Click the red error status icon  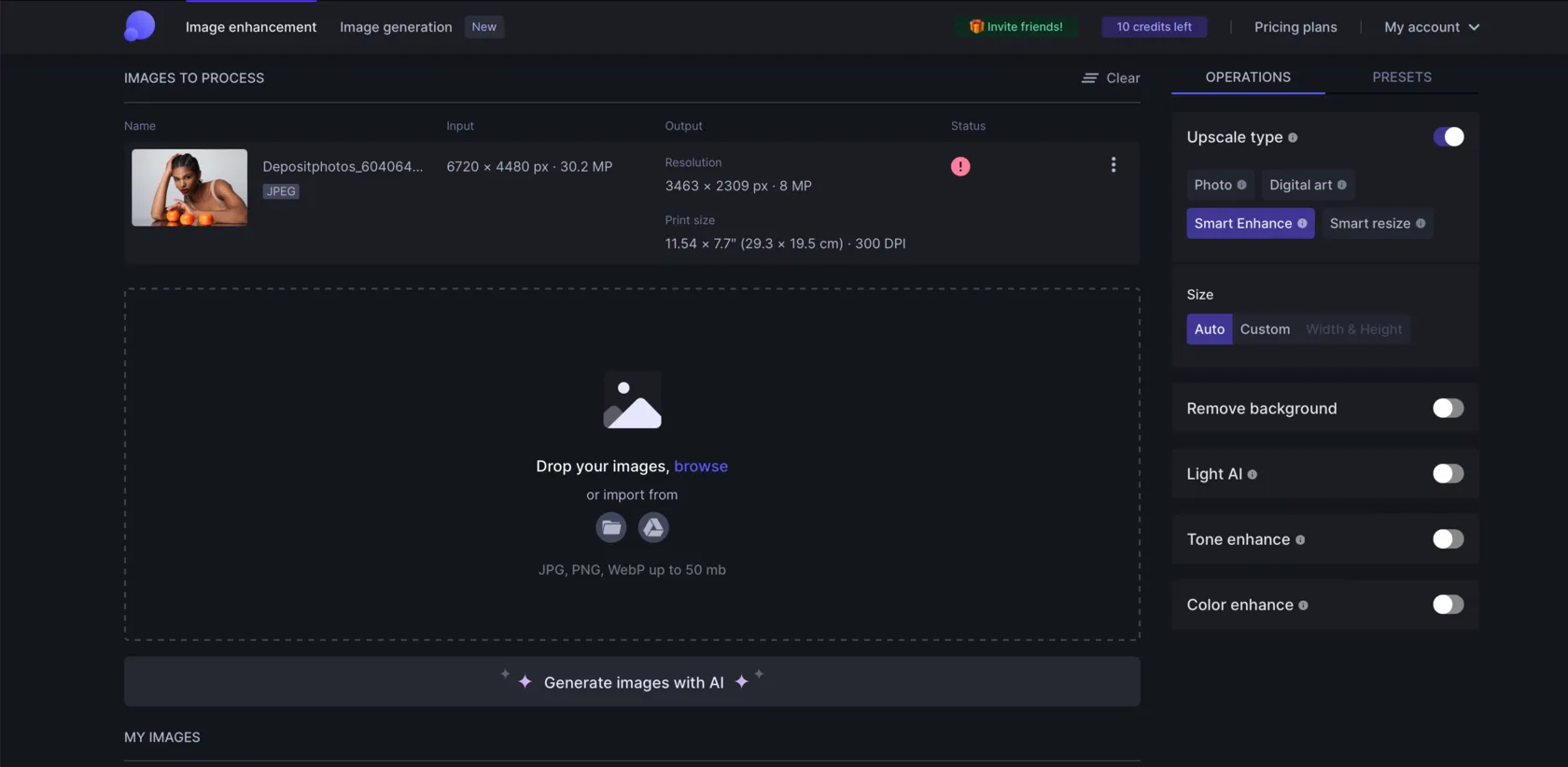tap(959, 166)
